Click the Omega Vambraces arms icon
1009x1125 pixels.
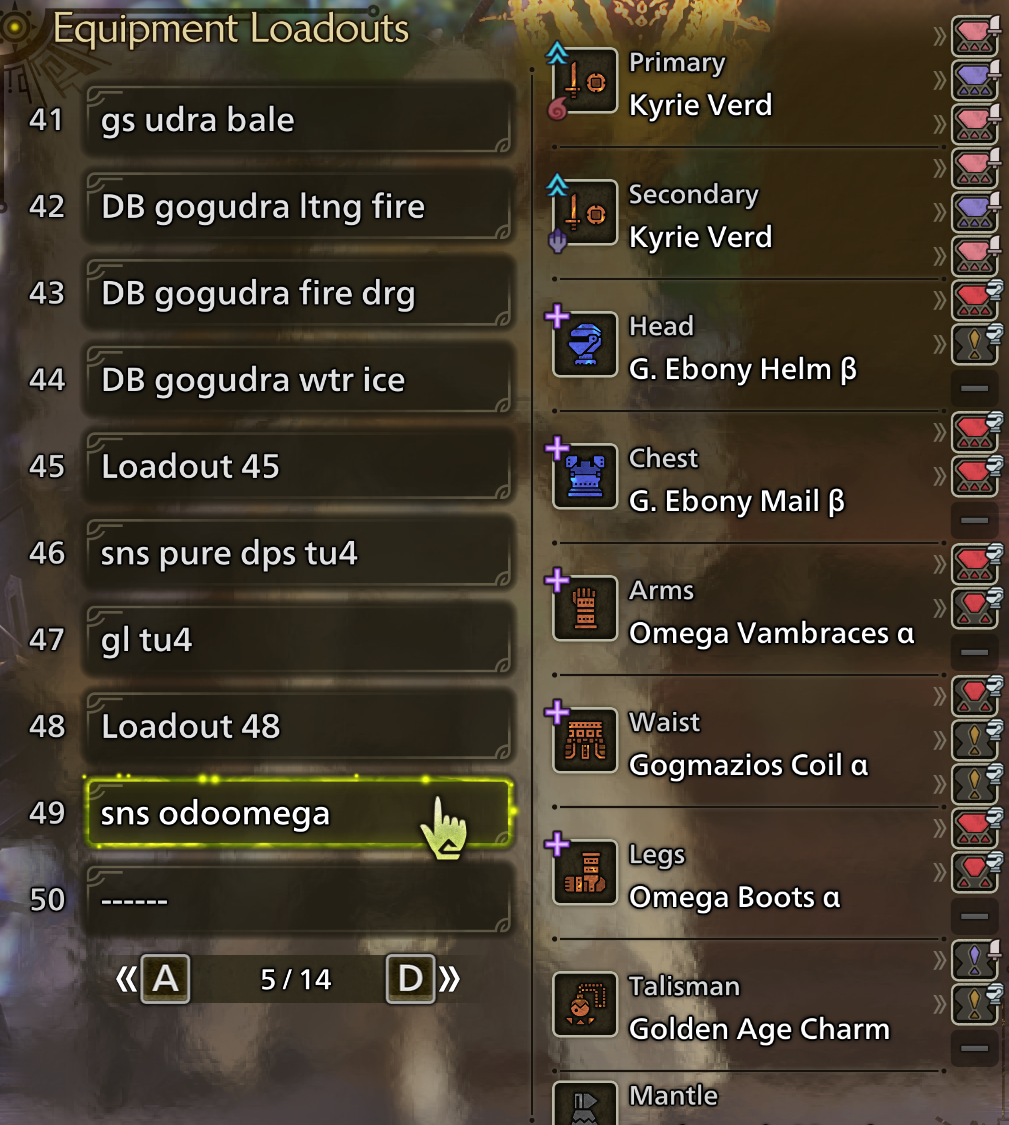pos(585,608)
